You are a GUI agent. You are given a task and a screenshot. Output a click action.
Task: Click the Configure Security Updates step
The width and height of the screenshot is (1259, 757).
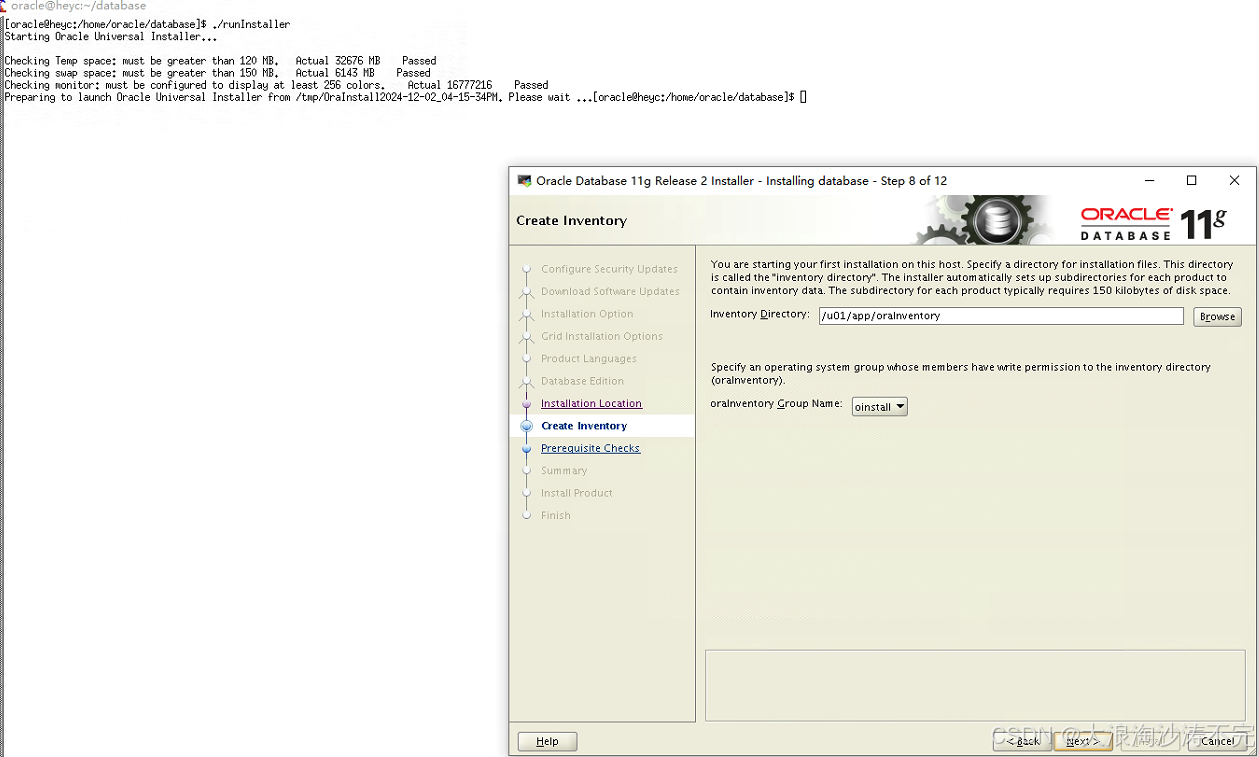pos(609,269)
